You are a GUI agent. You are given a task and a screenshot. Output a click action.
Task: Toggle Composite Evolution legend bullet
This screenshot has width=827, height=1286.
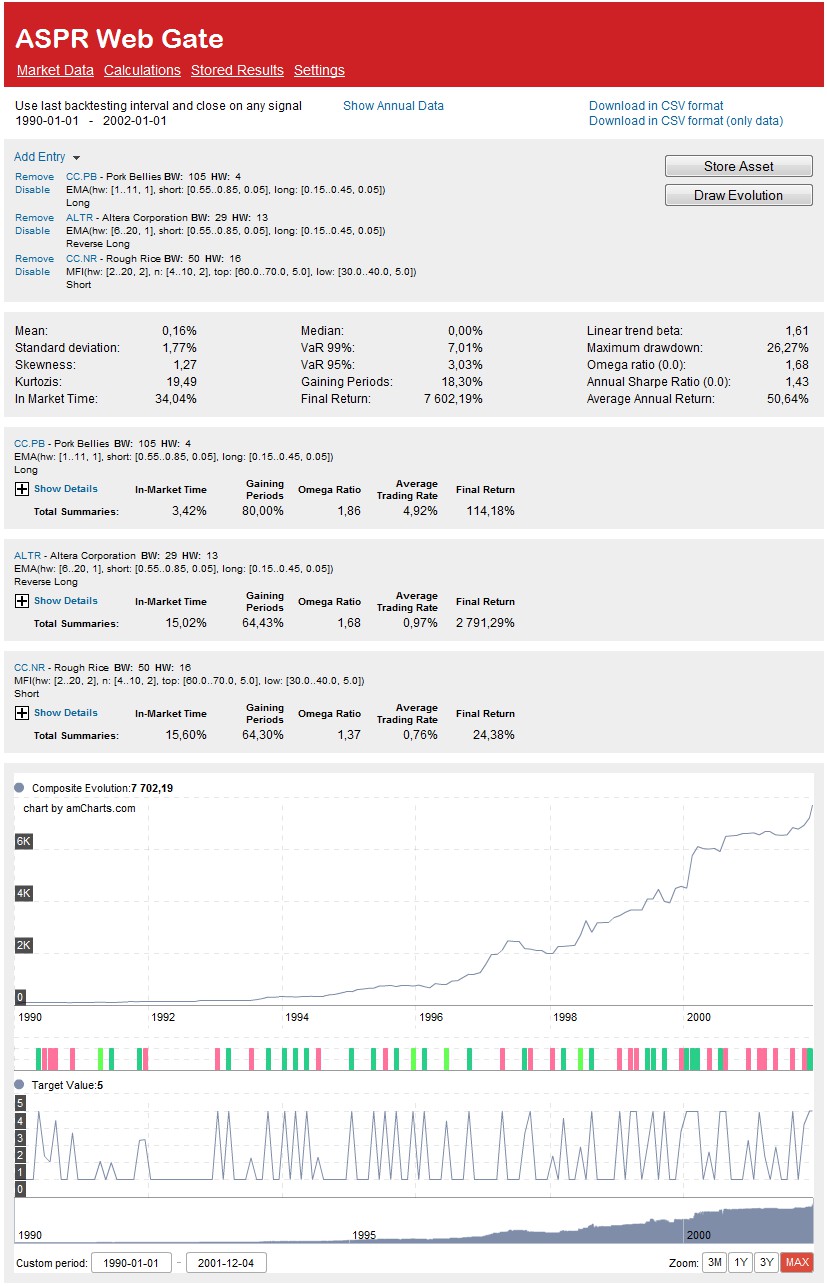pos(20,788)
